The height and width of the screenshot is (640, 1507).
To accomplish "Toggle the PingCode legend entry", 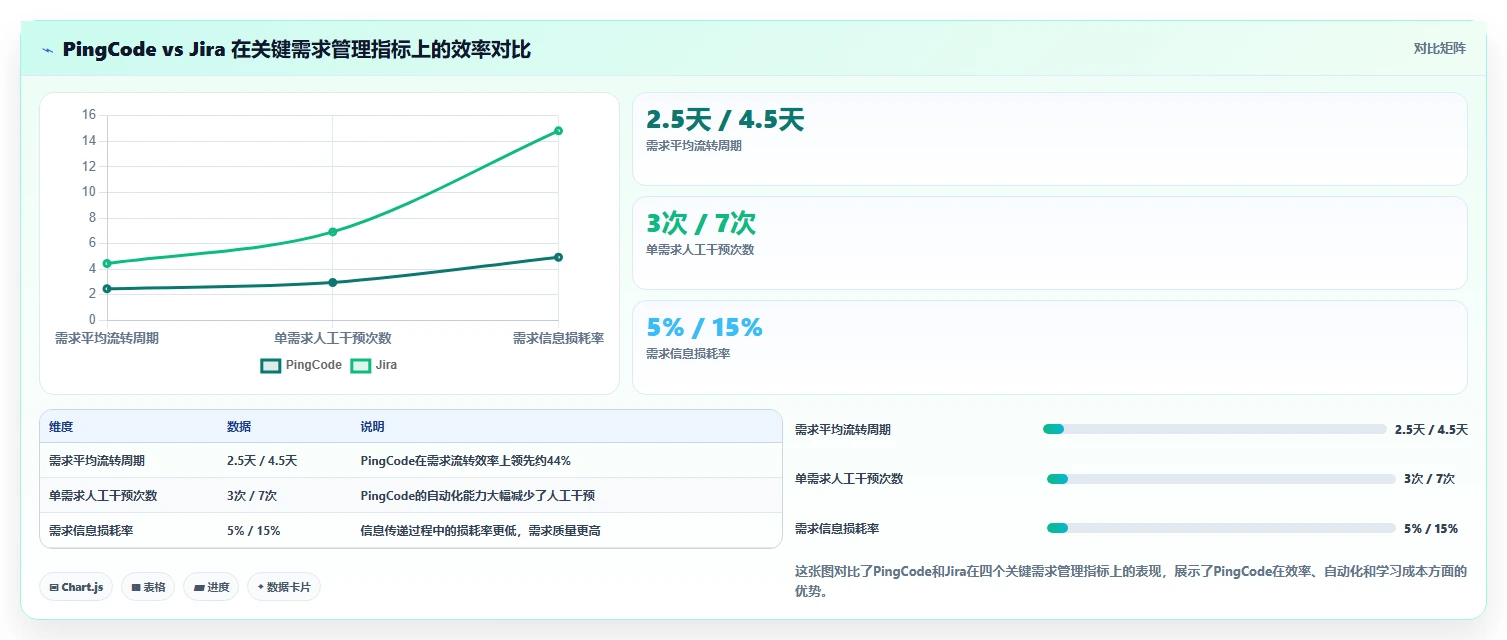I will point(301,365).
